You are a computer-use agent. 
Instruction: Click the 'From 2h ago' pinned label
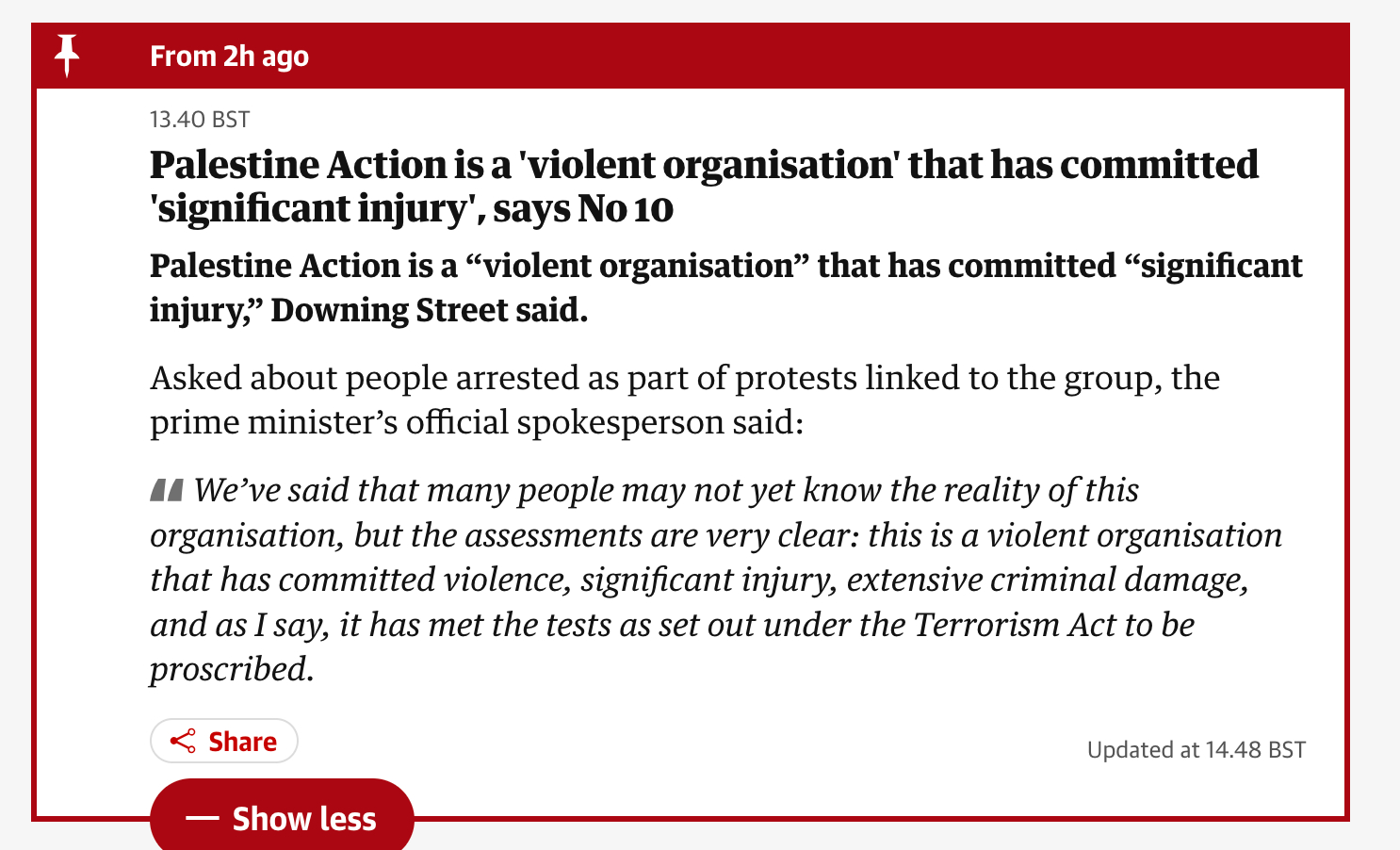[229, 57]
